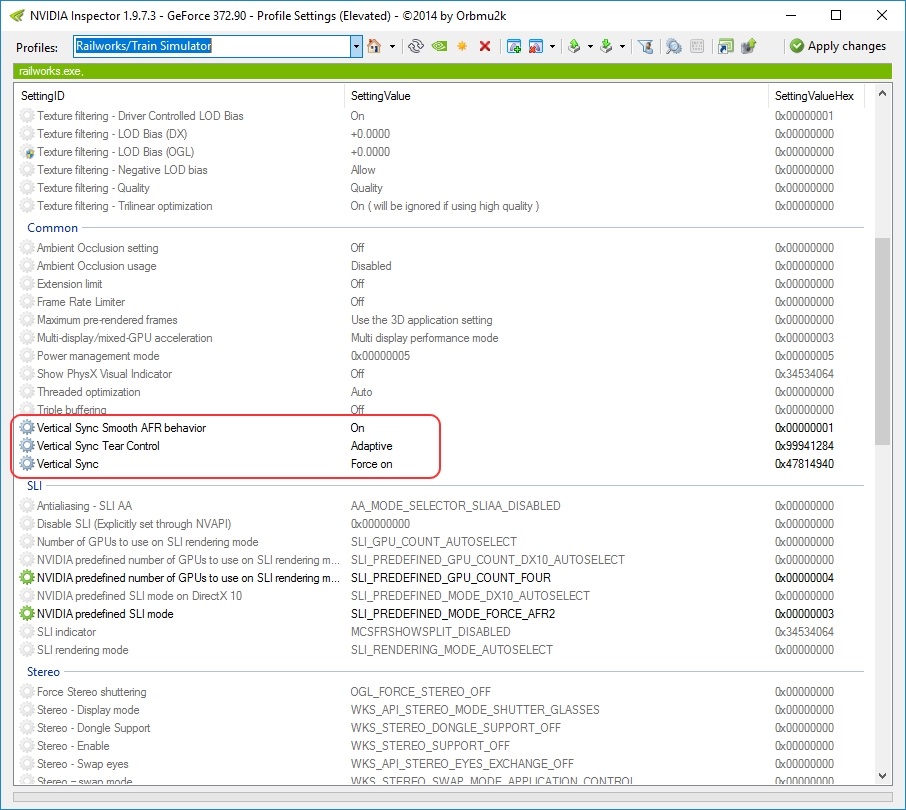Click the vertical scrollbar thumb
The height and width of the screenshot is (810, 906).
point(882,341)
